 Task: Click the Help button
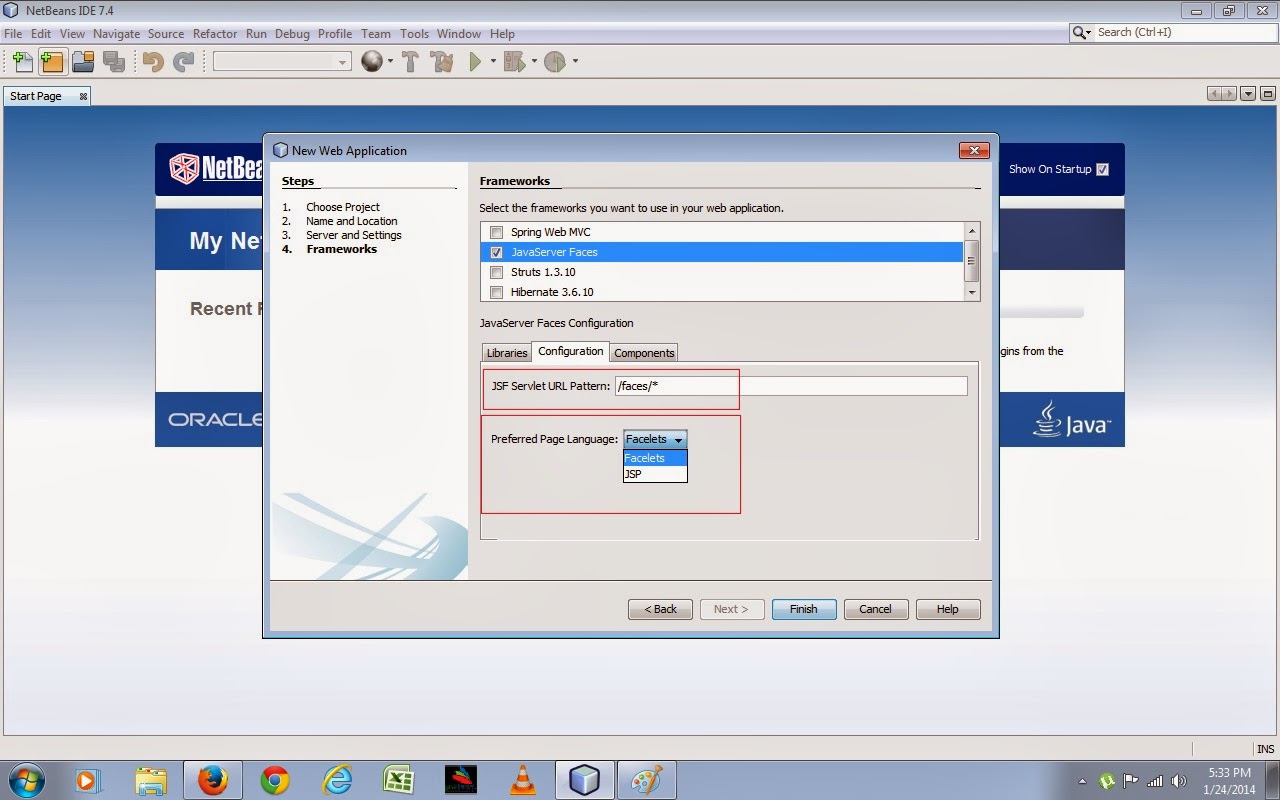pyautogui.click(x=947, y=609)
